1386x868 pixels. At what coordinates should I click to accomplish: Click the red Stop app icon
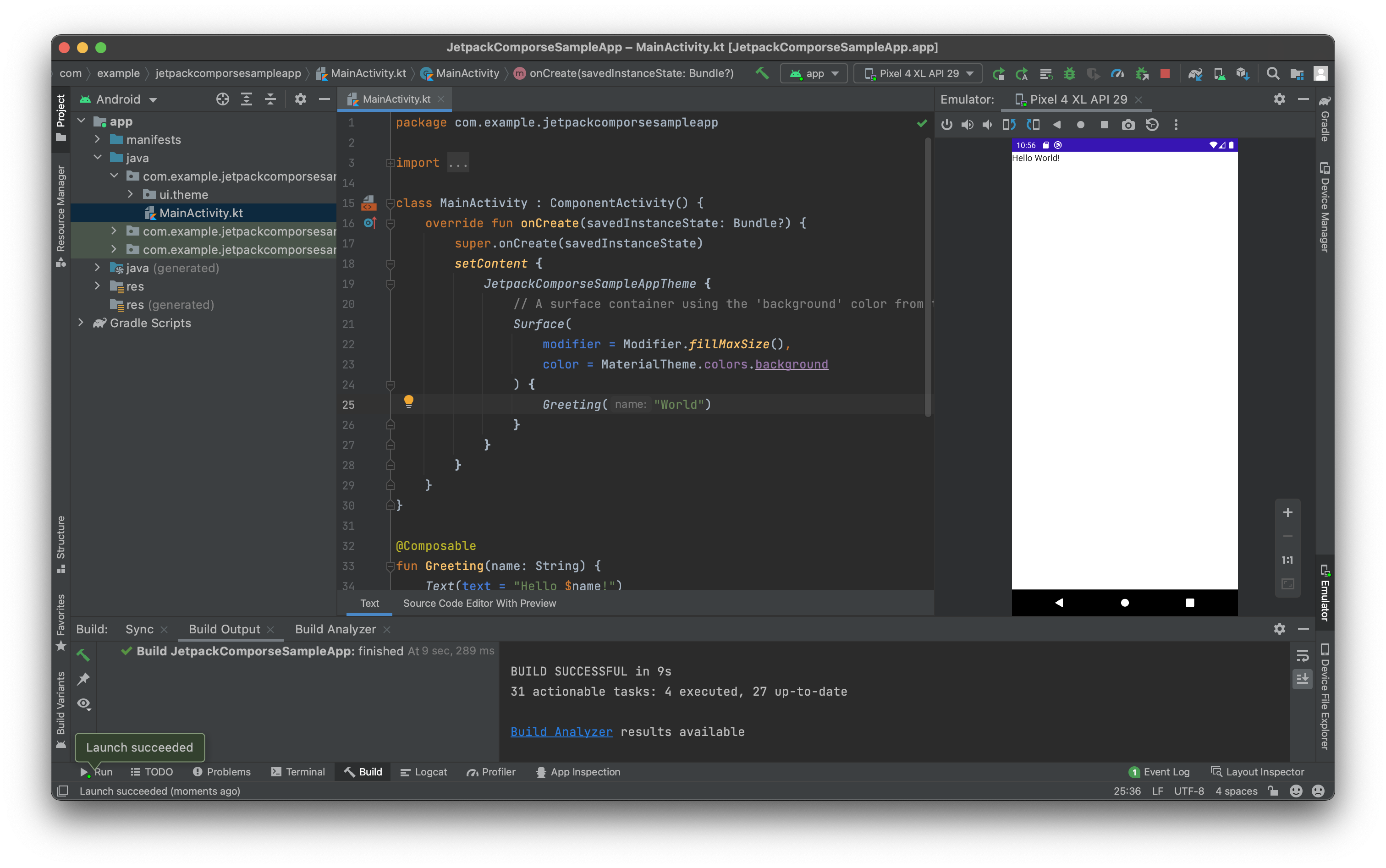click(1165, 73)
